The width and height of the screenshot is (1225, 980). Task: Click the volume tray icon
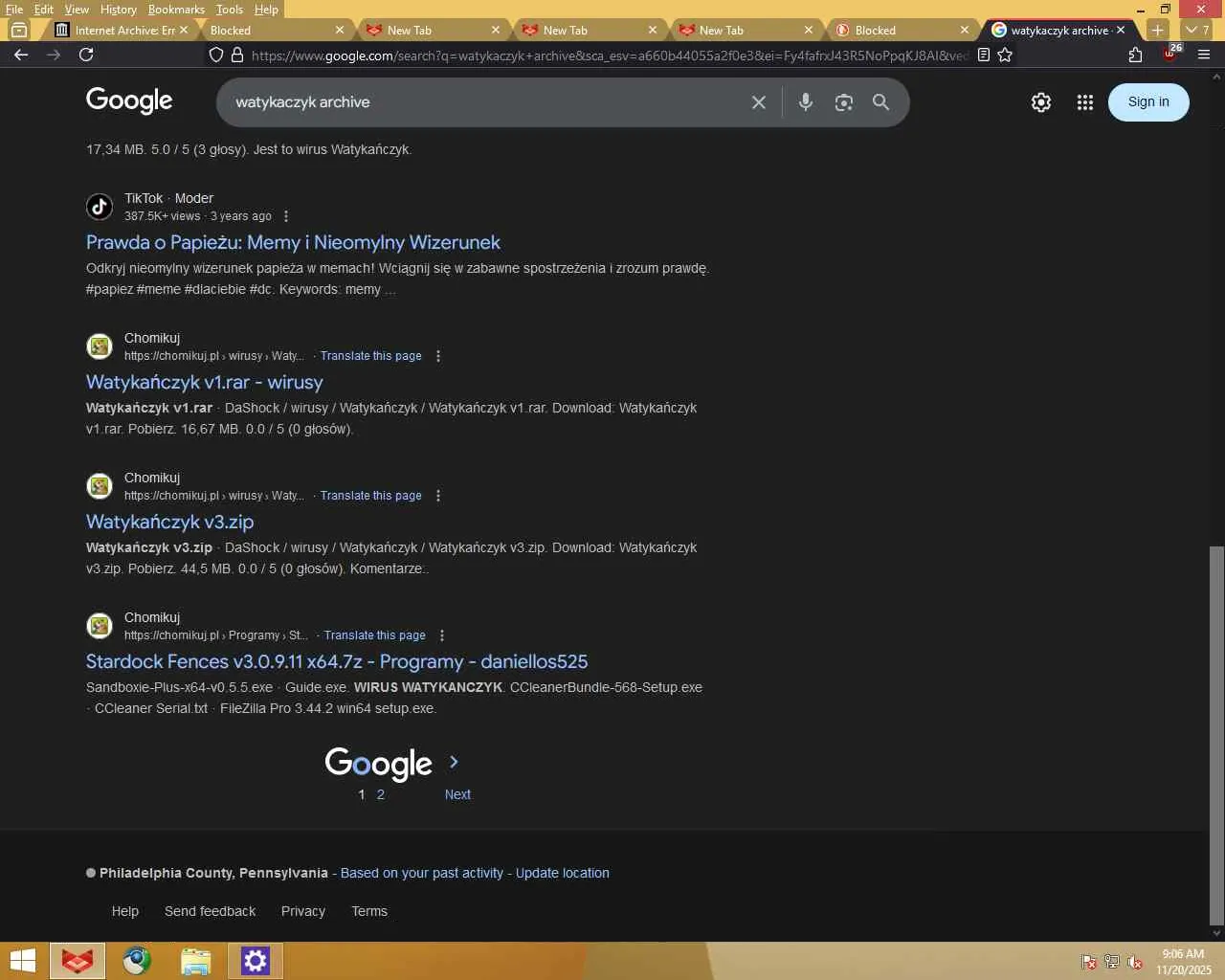[x=1135, y=962]
